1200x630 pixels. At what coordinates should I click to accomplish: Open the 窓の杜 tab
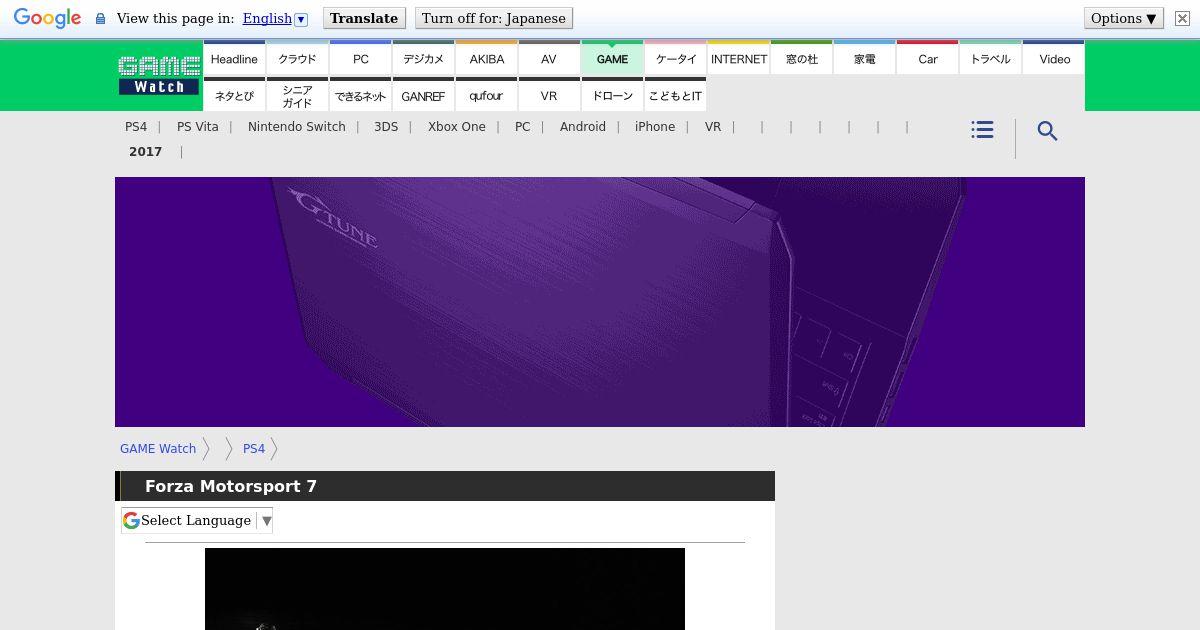coord(801,58)
